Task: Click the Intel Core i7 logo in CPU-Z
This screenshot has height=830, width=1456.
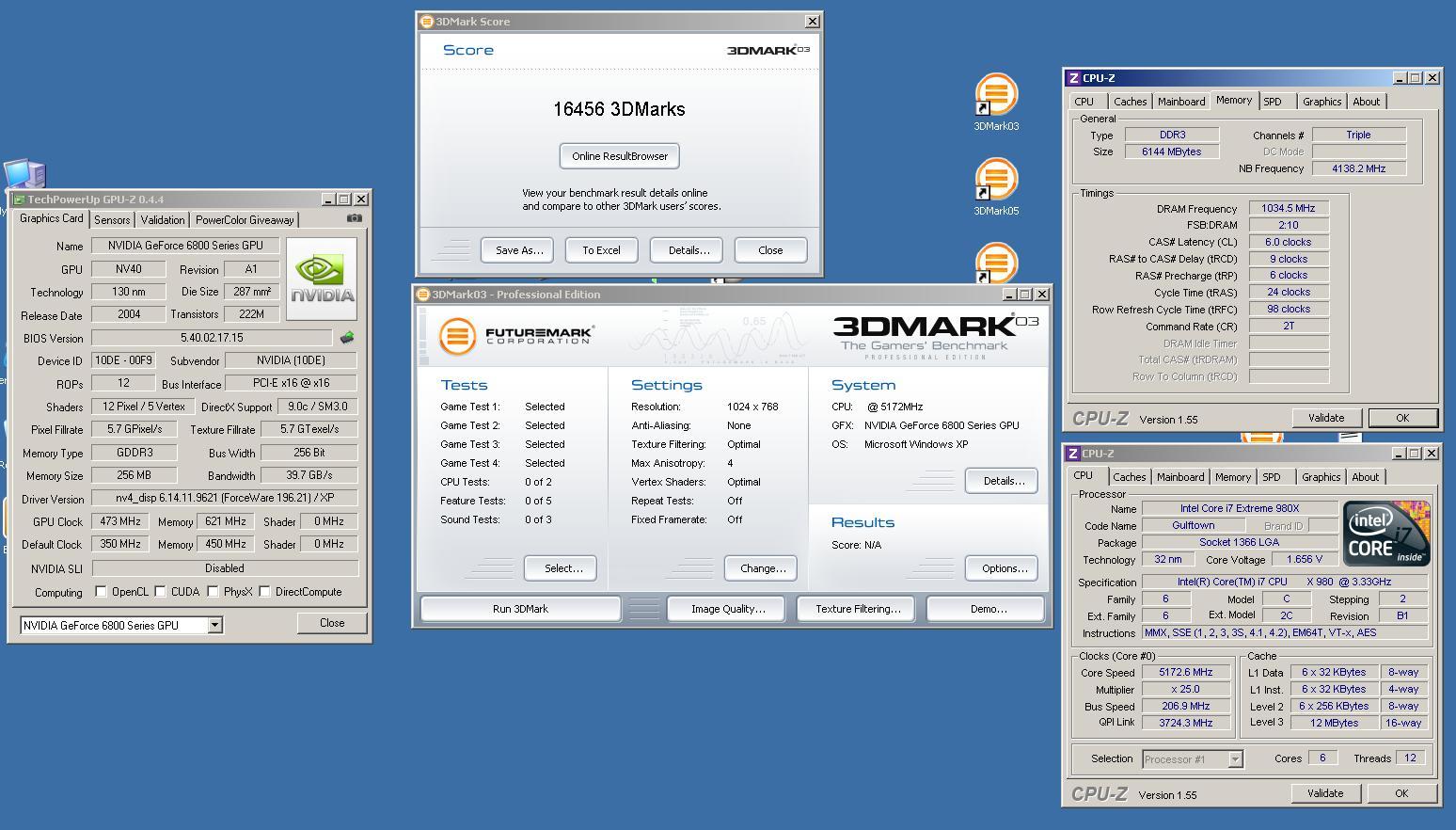Action: (x=1386, y=533)
